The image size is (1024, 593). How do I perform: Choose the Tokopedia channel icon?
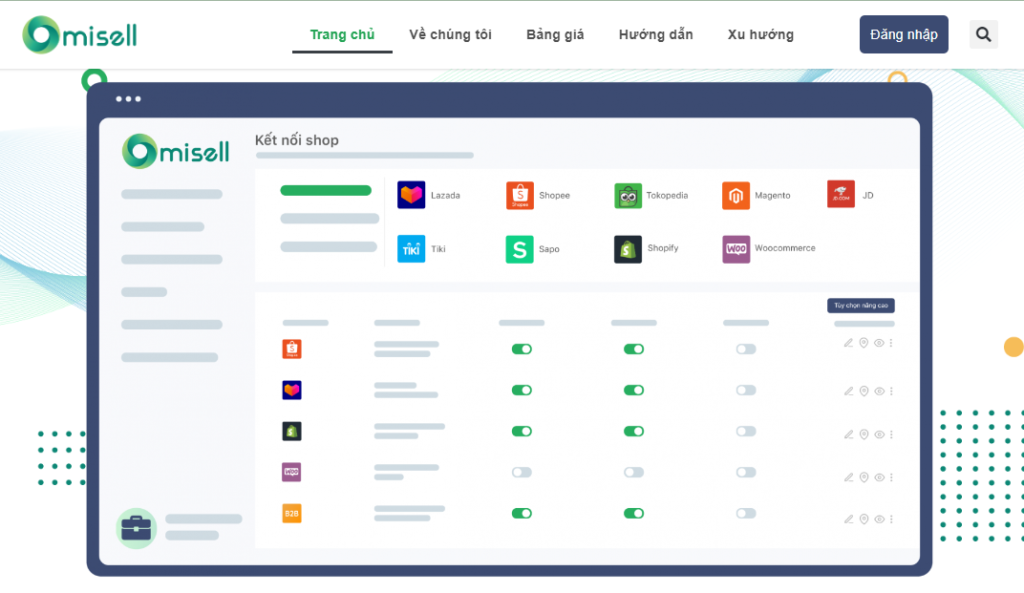coord(628,195)
